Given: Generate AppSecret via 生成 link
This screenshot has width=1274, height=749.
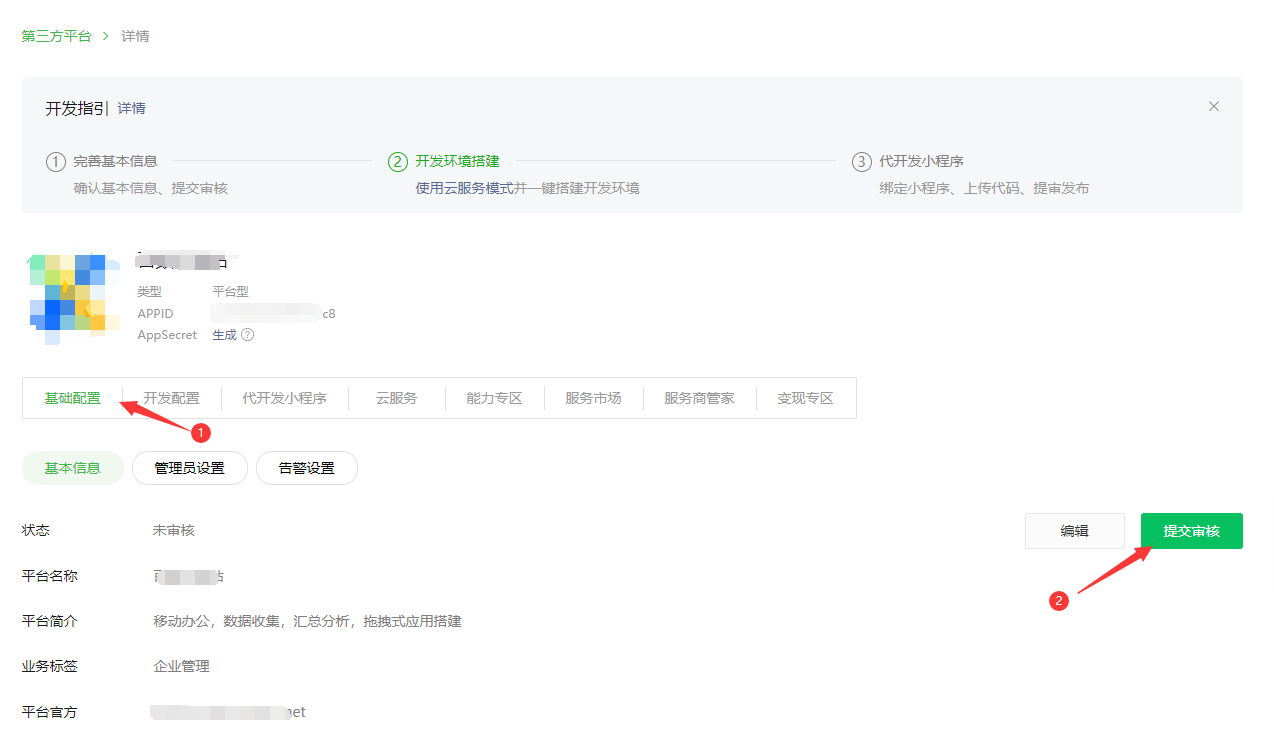Looking at the screenshot, I should point(224,335).
